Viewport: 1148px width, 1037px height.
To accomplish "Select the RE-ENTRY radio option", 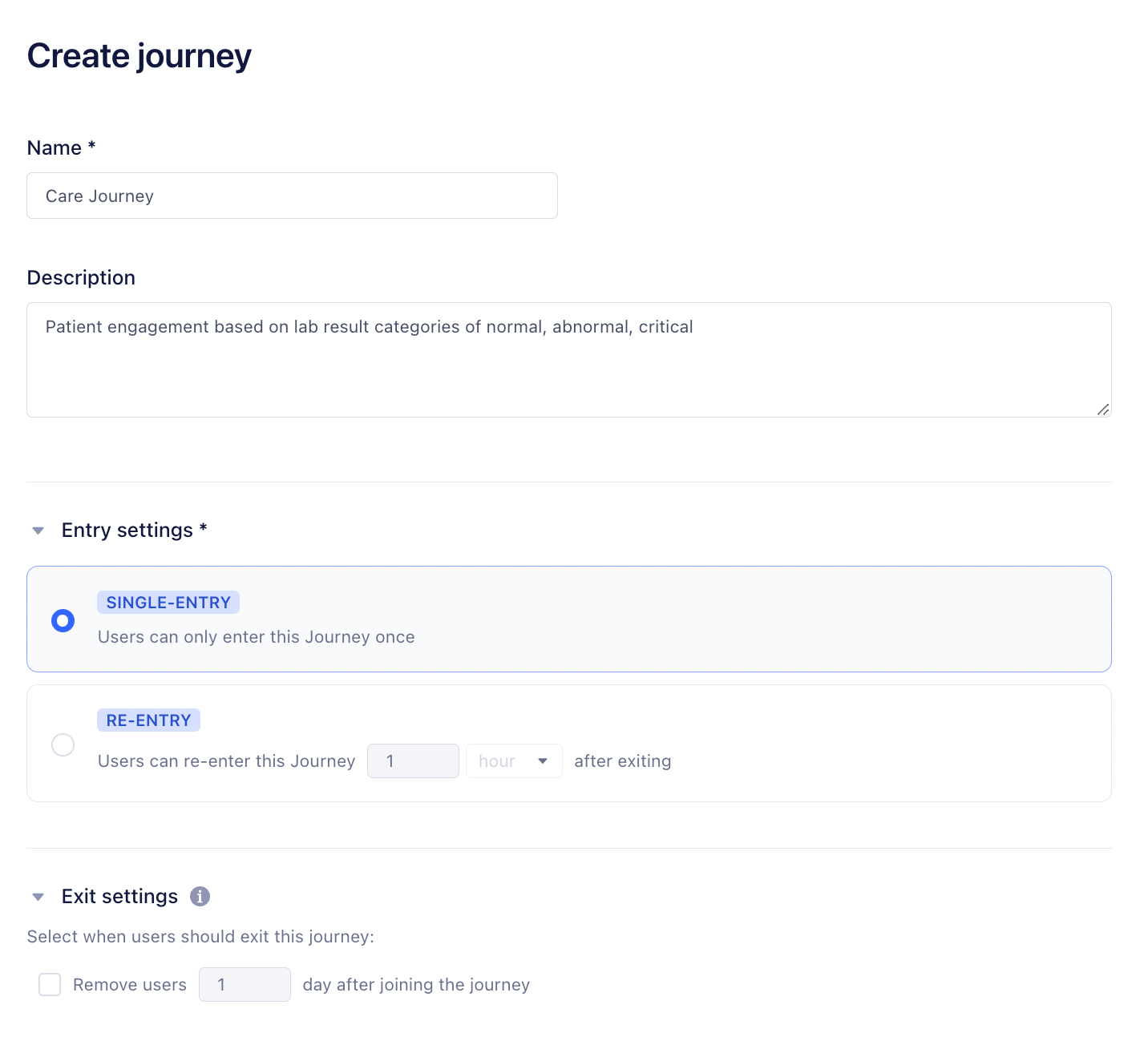I will click(x=63, y=744).
